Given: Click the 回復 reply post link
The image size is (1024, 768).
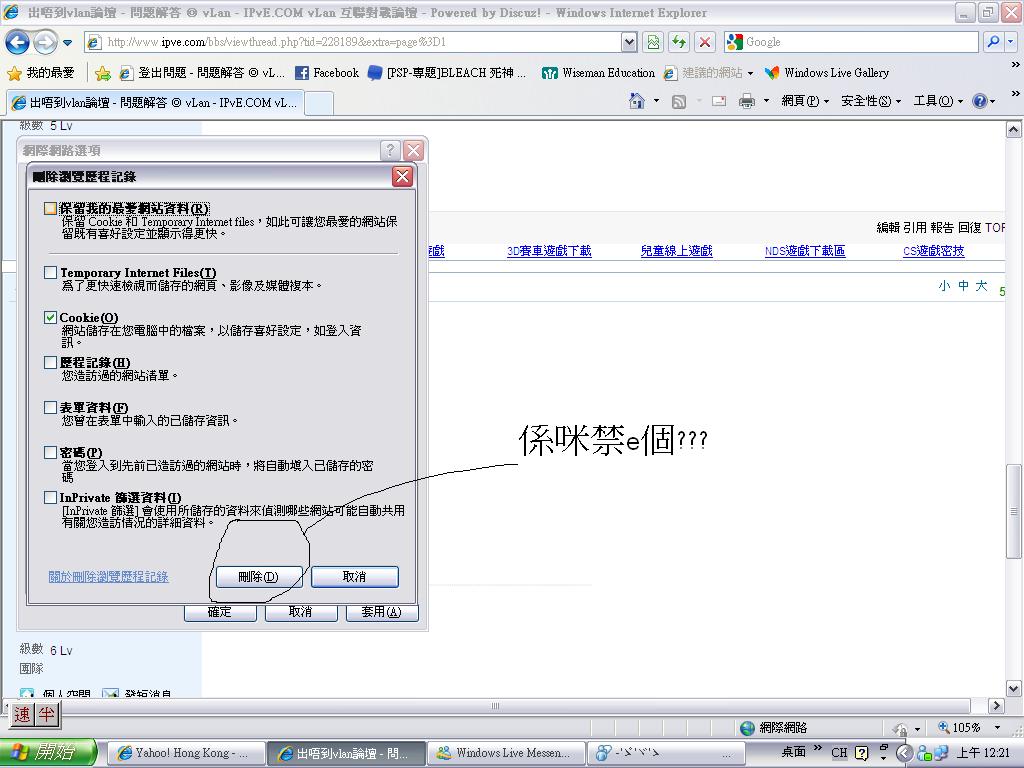Looking at the screenshot, I should point(970,227).
